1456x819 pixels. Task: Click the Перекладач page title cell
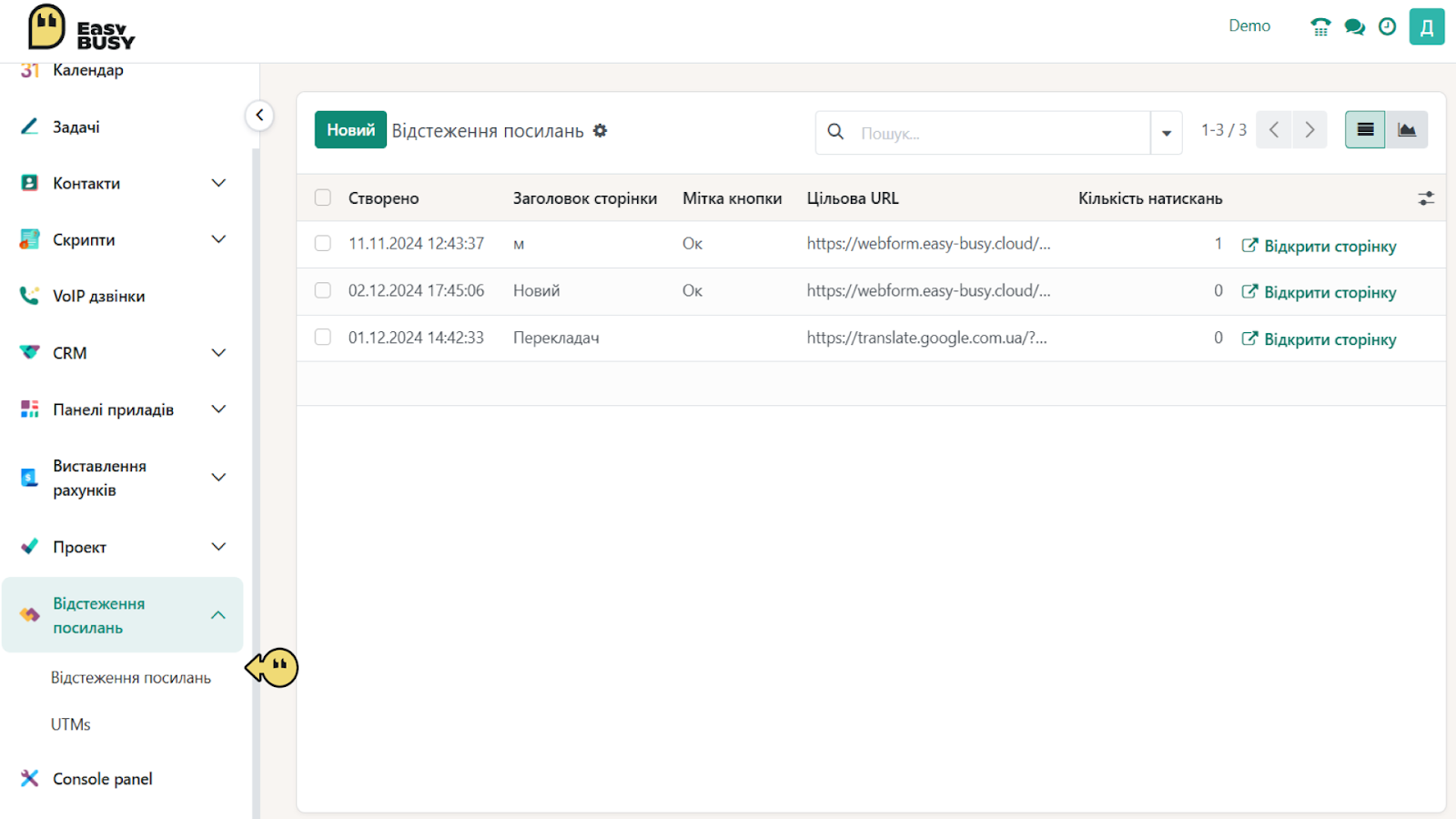556,338
